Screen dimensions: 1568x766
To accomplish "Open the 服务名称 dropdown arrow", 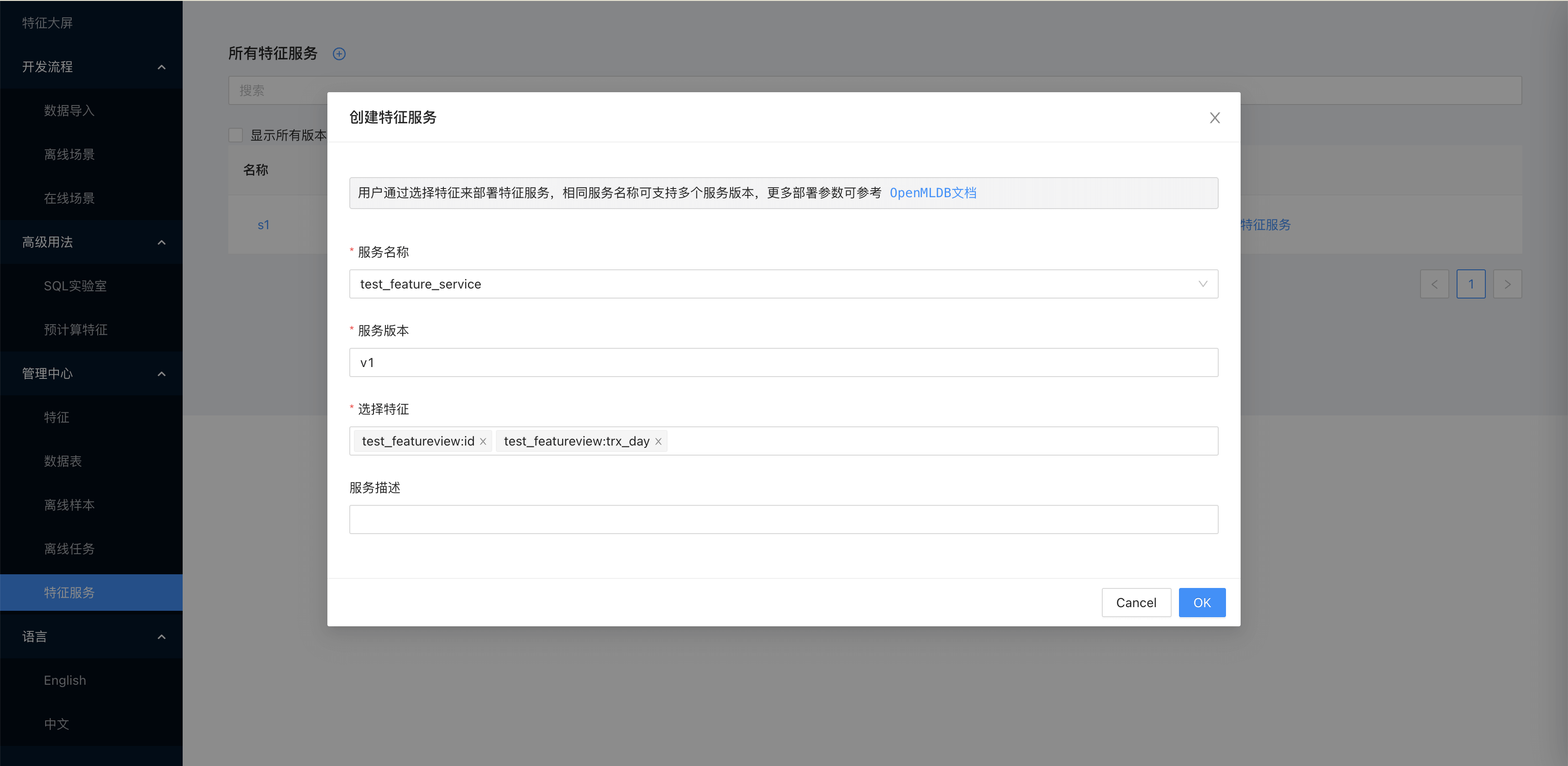I will coord(1202,284).
